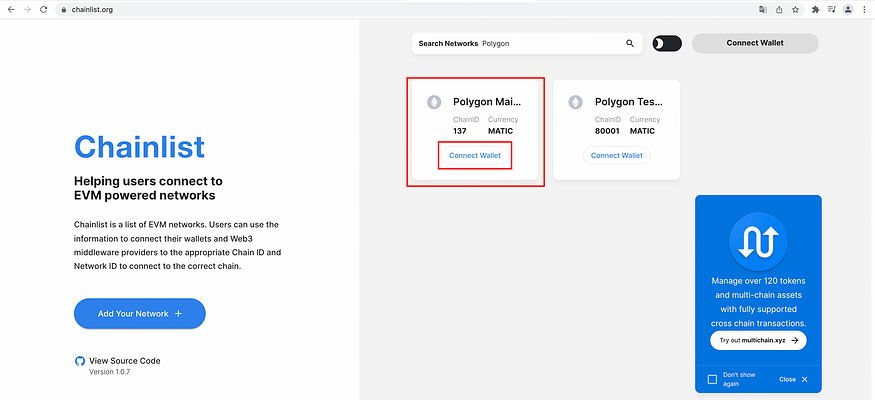Open the browser profile avatar
875x400 pixels.
[848, 9]
